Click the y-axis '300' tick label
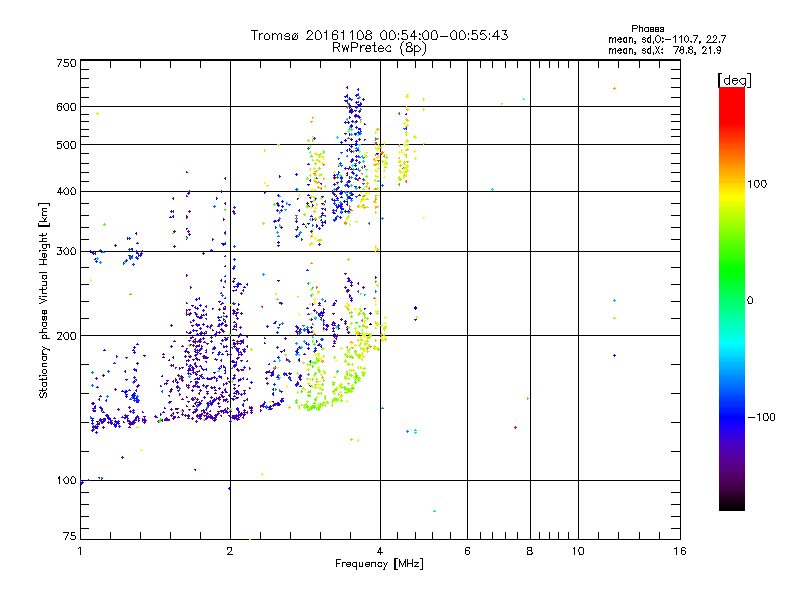This screenshot has width=800, height=600. [x=66, y=252]
